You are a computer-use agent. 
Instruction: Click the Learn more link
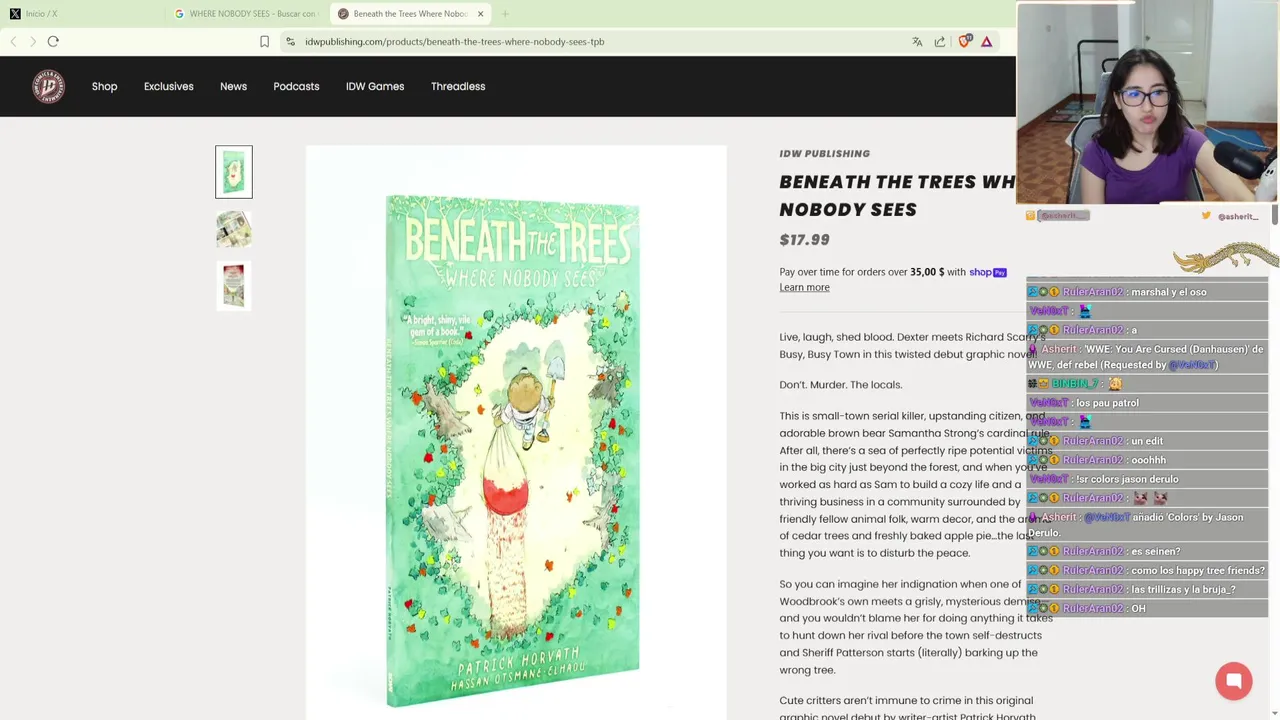[804, 288]
